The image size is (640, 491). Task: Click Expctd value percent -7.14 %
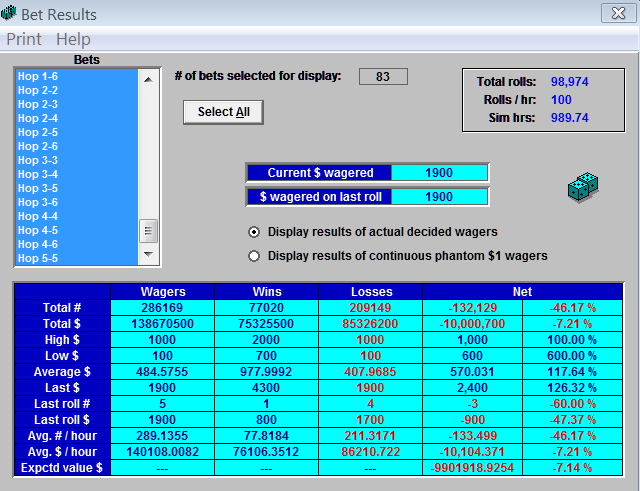[x=573, y=468]
